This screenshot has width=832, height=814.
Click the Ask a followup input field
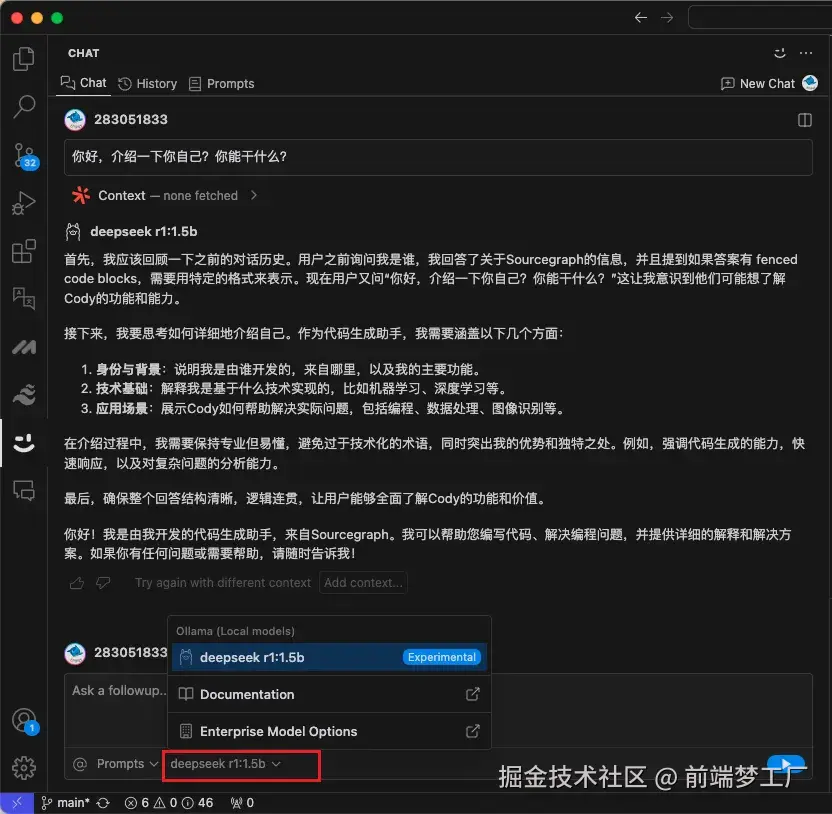click(x=117, y=690)
